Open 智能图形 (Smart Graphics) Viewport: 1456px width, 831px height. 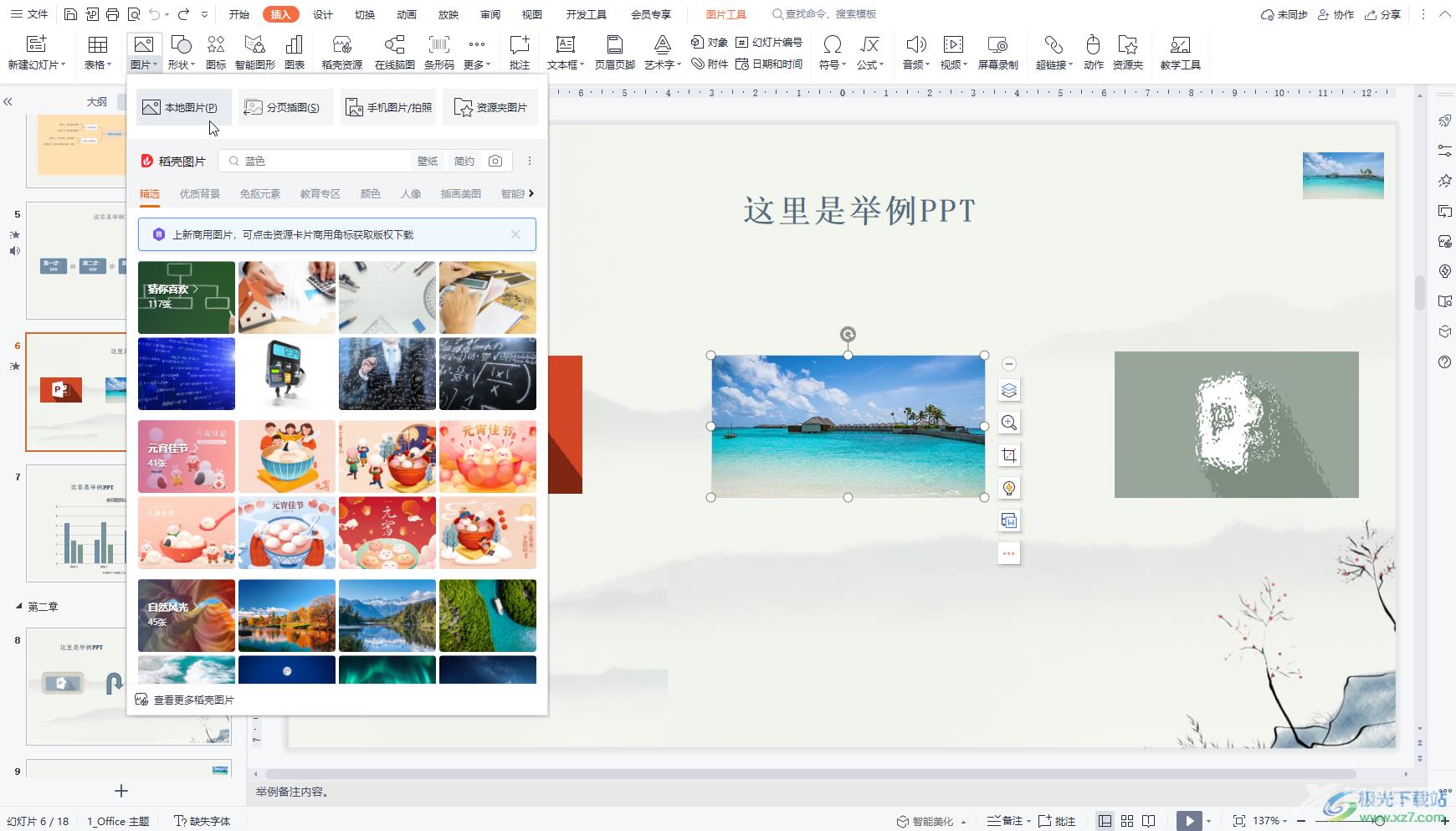255,52
